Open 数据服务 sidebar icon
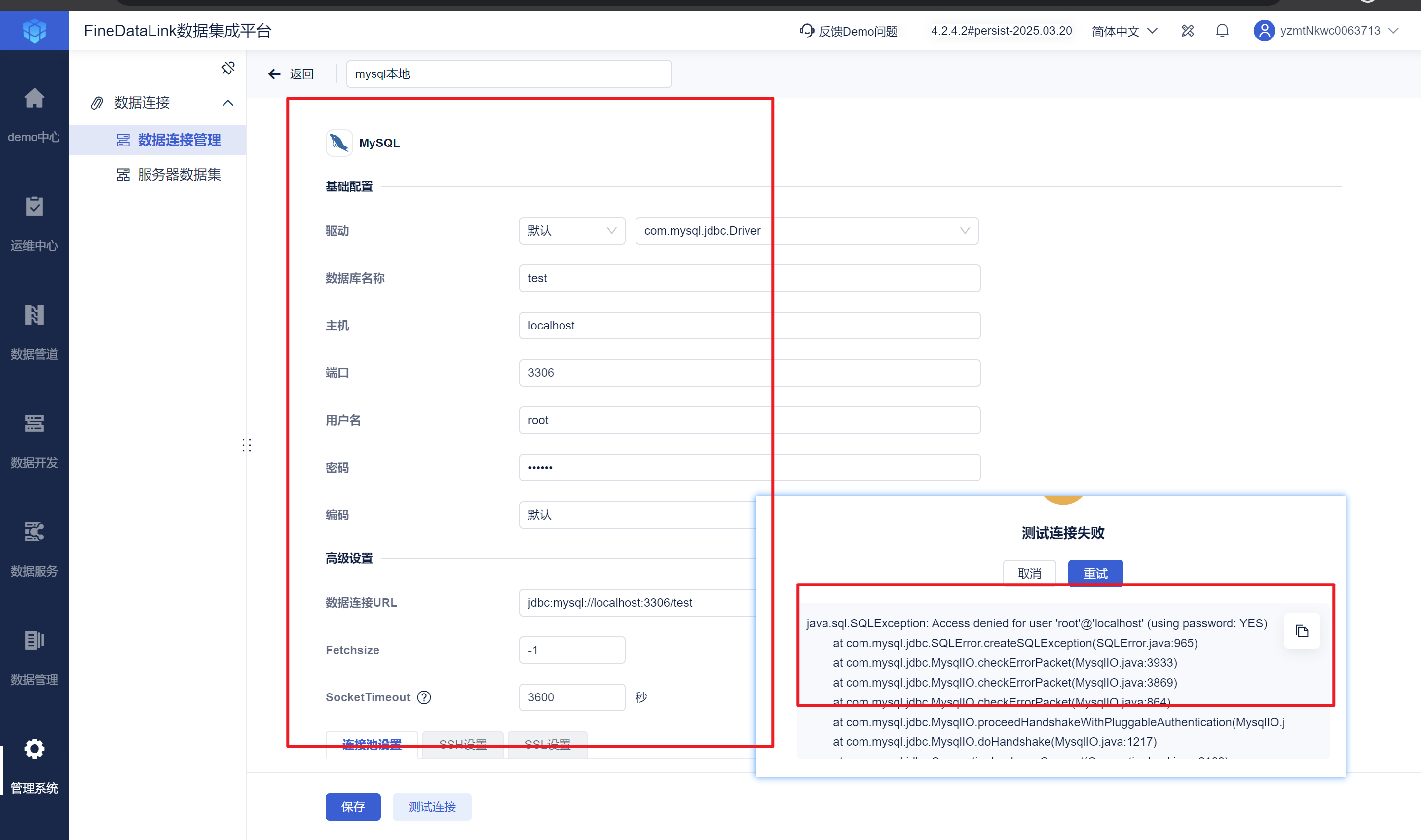The height and width of the screenshot is (840, 1421). pyautogui.click(x=34, y=532)
